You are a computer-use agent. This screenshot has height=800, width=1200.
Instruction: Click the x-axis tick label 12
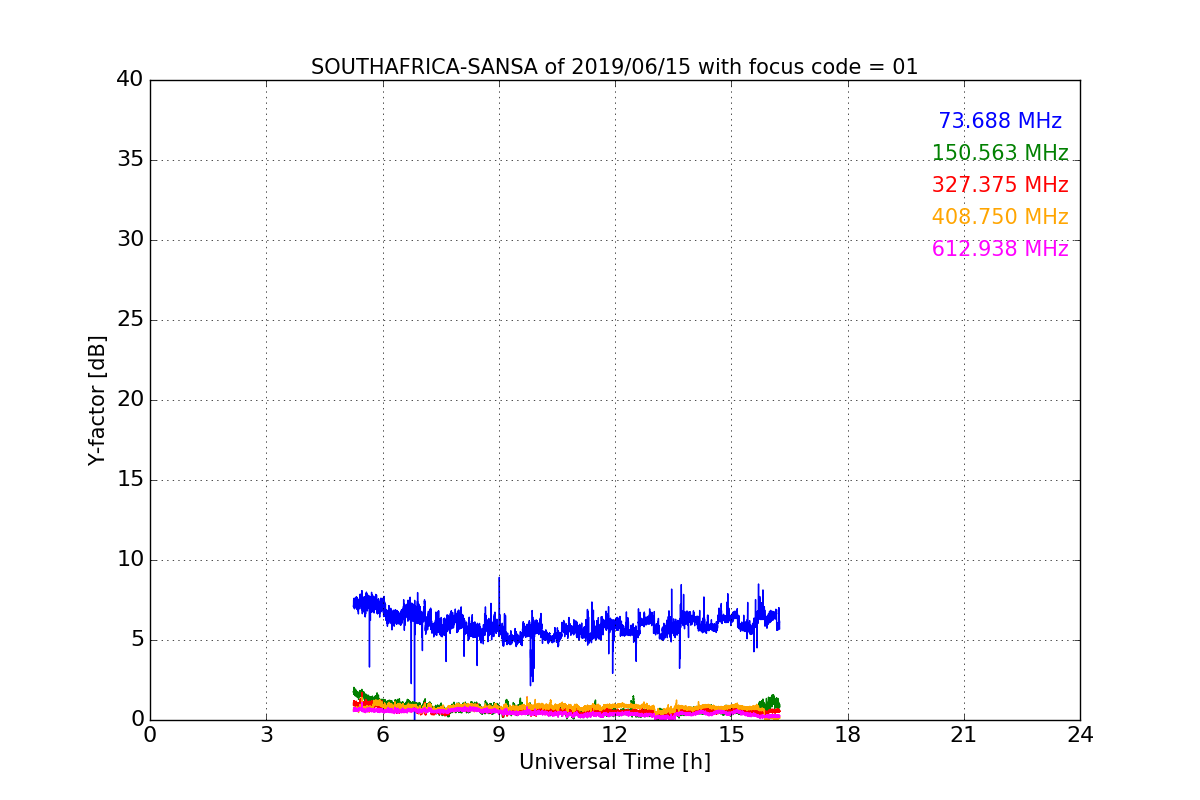[x=615, y=734]
